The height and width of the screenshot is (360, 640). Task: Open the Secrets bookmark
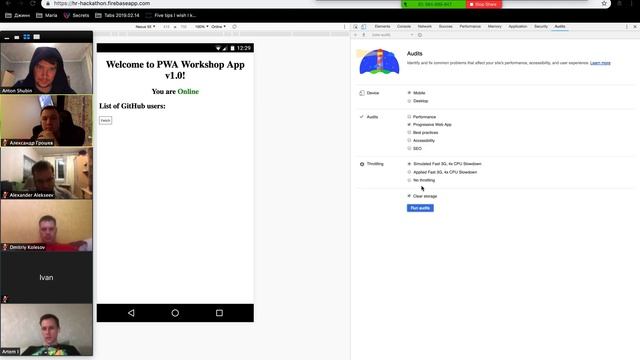(x=76, y=16)
